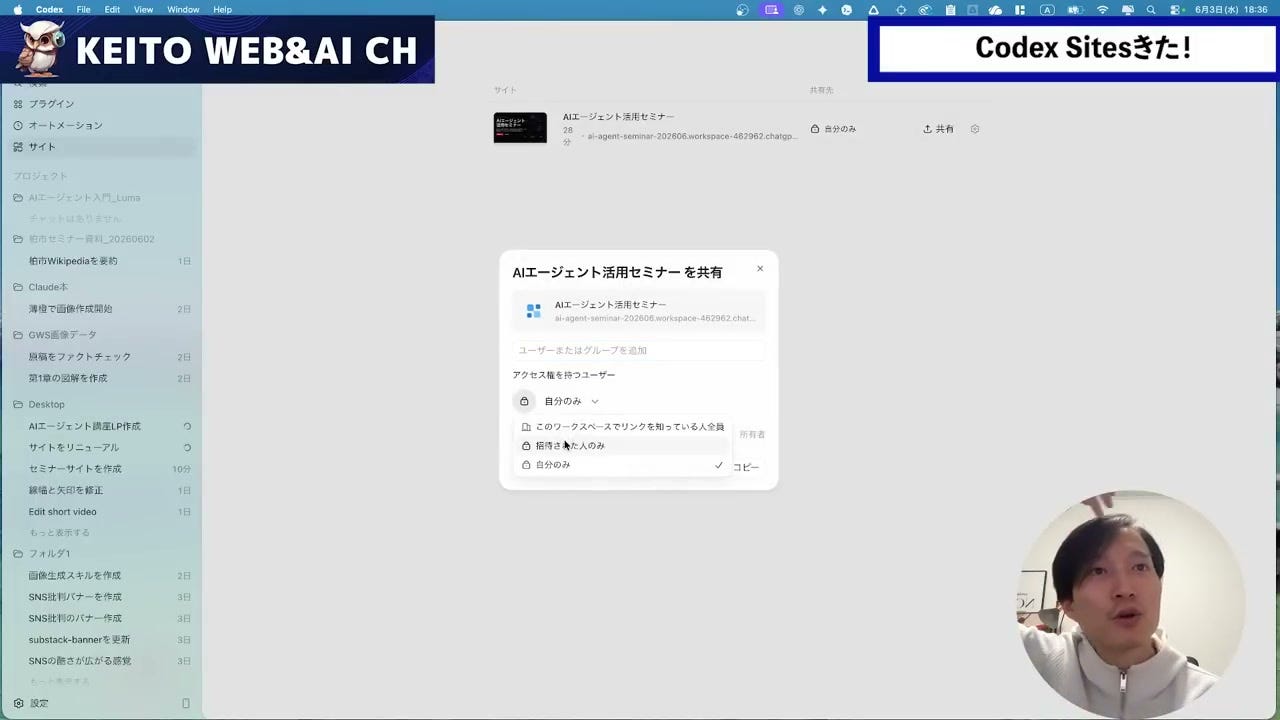Open オートメーション in the sidebar

[100, 125]
